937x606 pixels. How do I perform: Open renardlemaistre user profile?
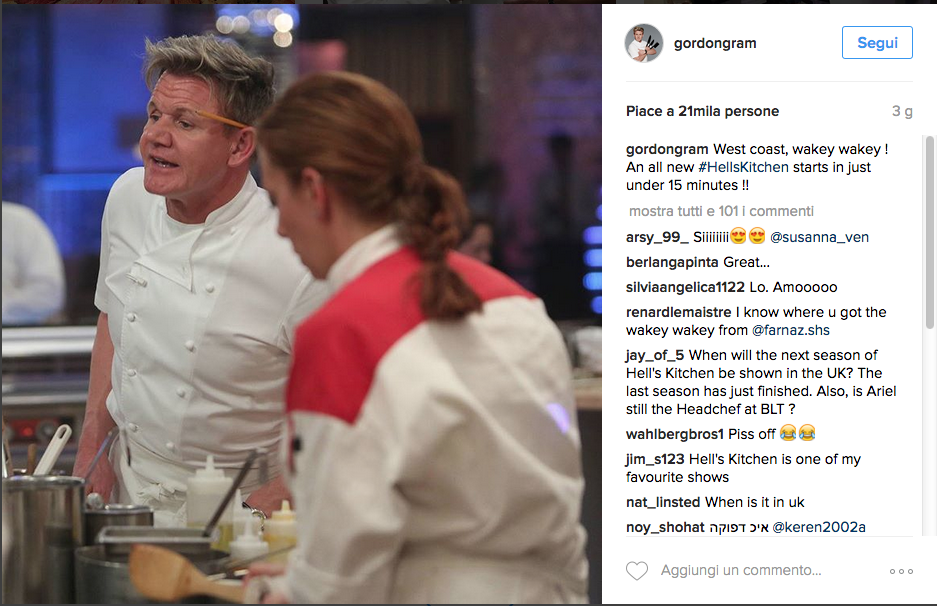(x=678, y=312)
